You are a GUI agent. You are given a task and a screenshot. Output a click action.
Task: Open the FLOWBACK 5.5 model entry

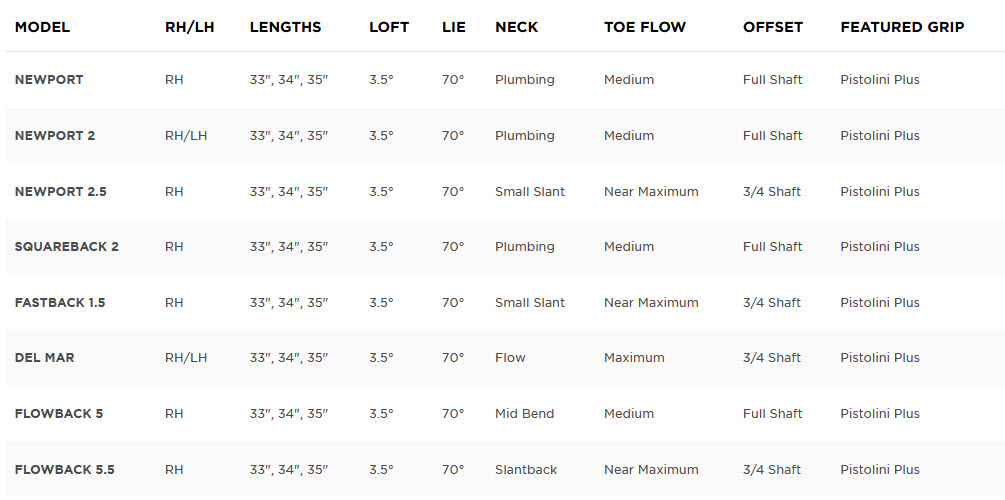coord(65,469)
